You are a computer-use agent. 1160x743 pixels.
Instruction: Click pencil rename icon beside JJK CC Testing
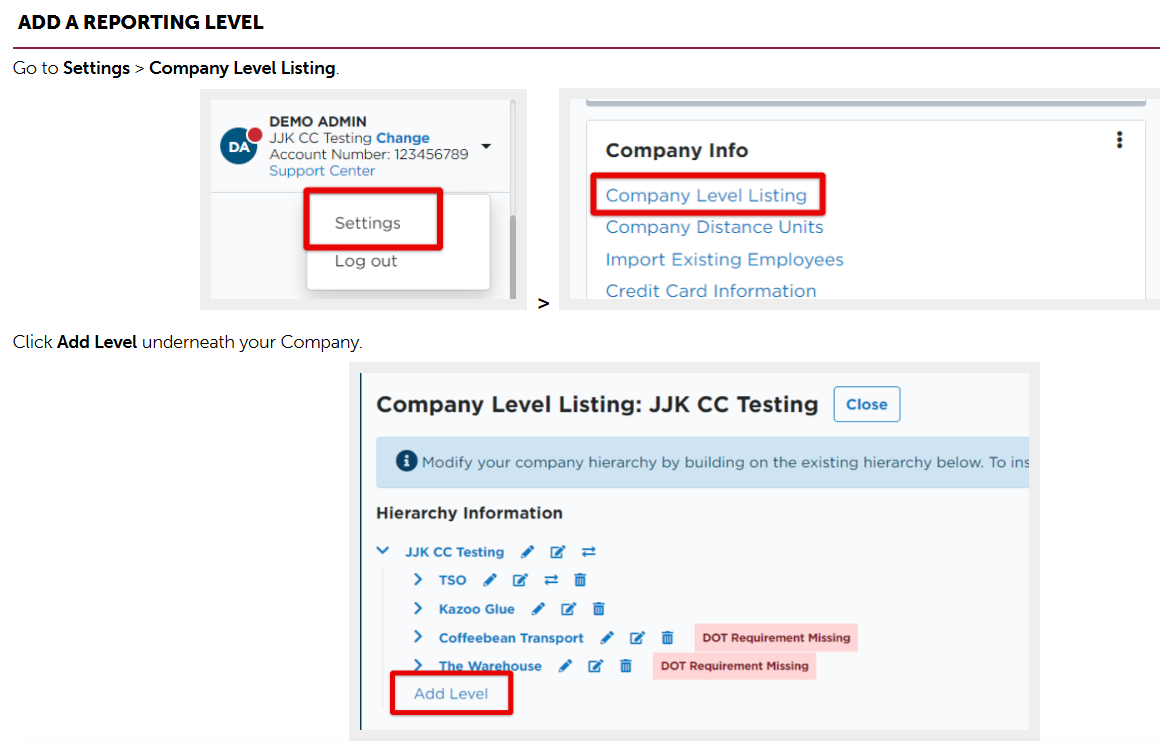(527, 552)
